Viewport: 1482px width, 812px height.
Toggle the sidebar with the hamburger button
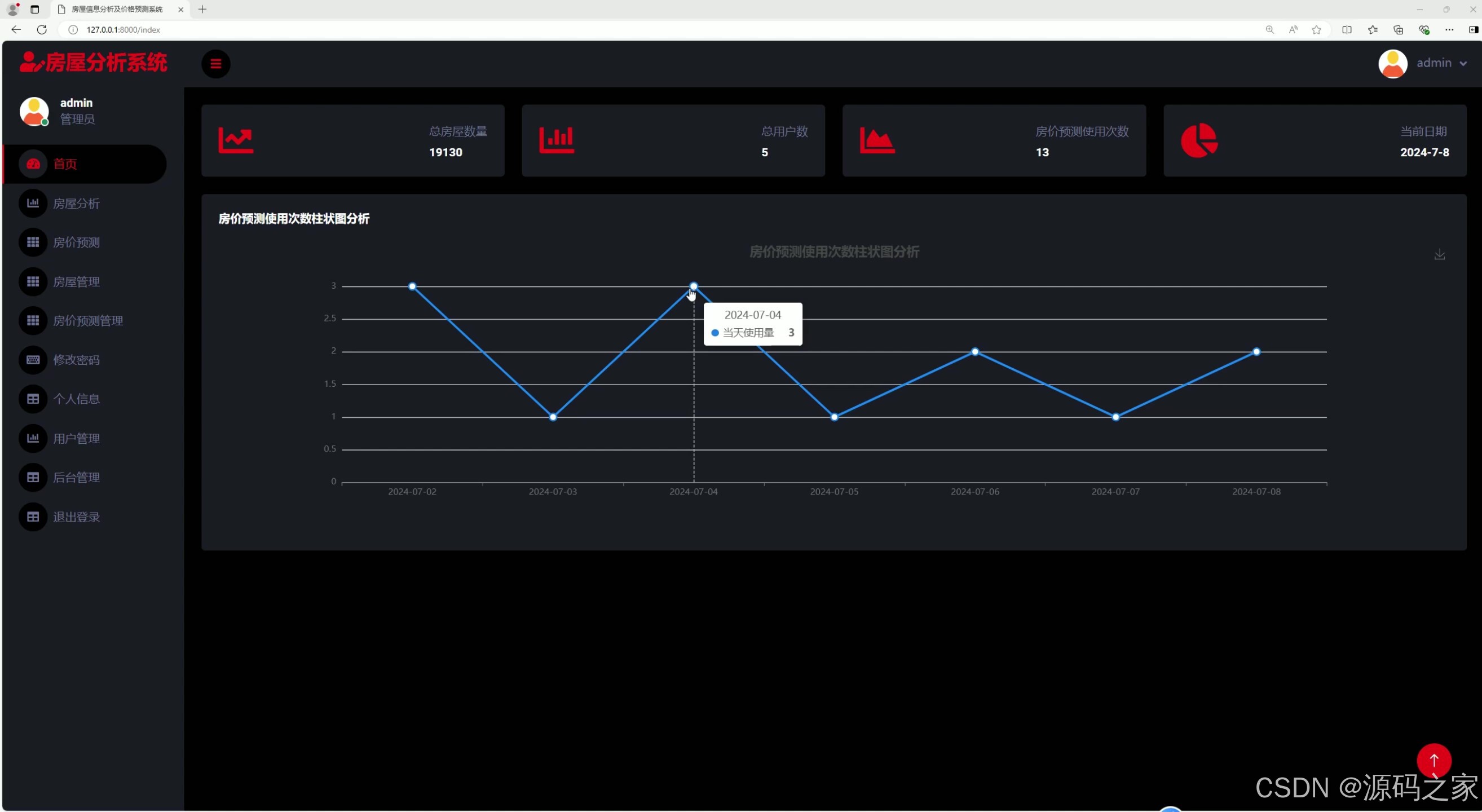point(216,64)
